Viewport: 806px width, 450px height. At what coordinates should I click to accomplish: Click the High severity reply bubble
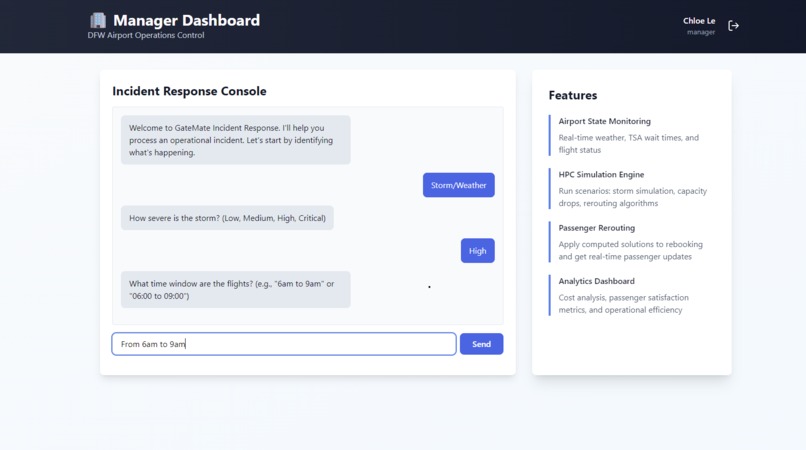(x=478, y=251)
